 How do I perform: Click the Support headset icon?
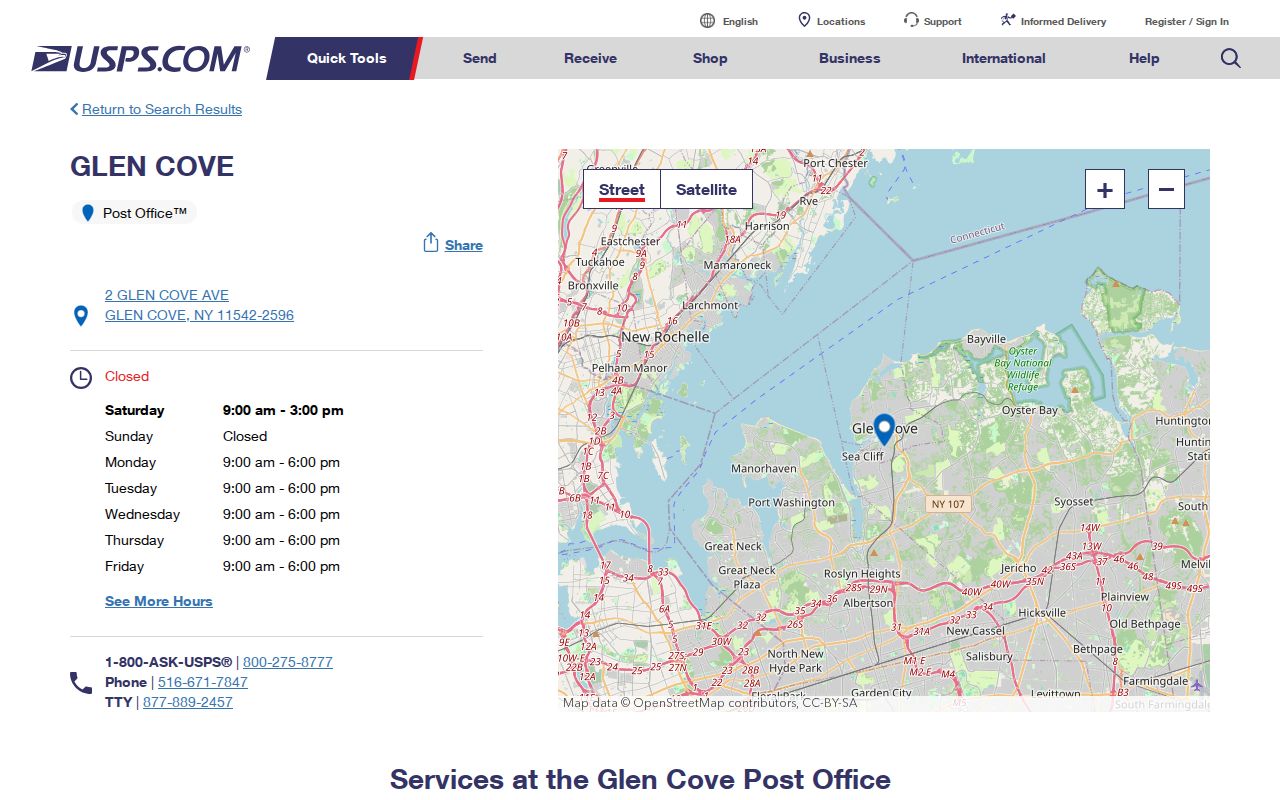[911, 20]
